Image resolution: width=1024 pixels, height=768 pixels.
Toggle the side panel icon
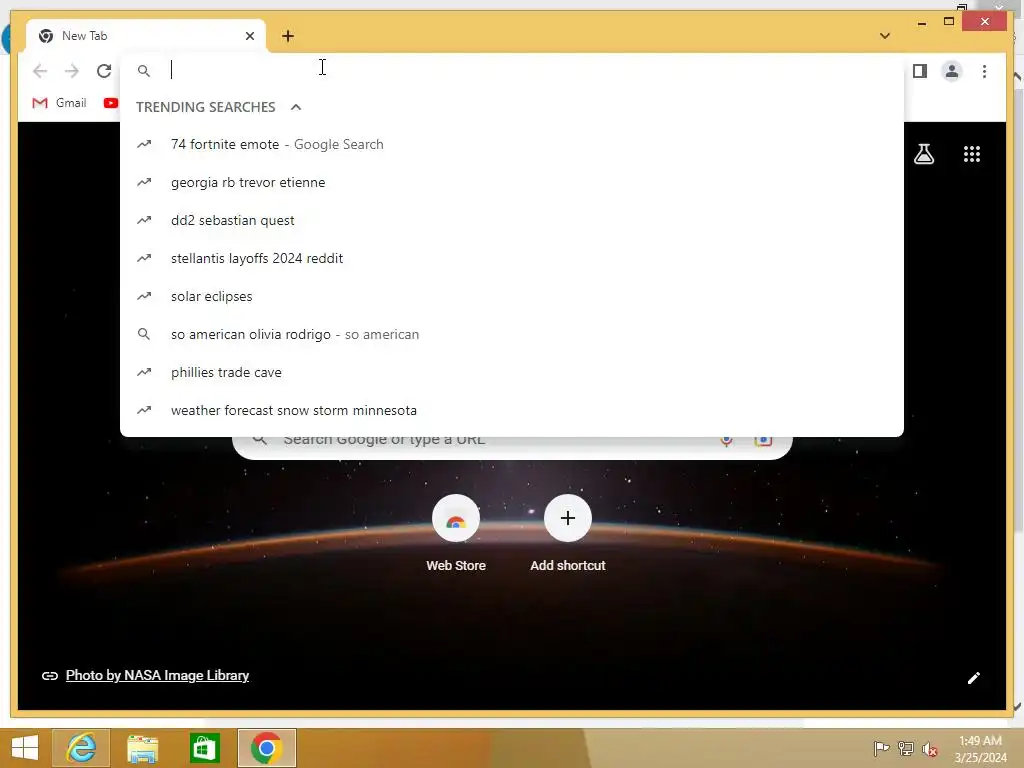pos(920,71)
